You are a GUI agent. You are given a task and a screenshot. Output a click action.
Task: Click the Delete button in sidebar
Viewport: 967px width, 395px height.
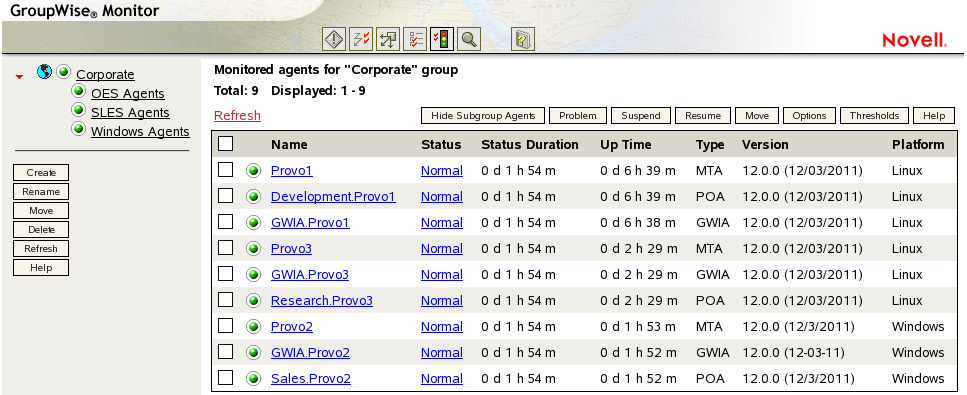coord(41,230)
